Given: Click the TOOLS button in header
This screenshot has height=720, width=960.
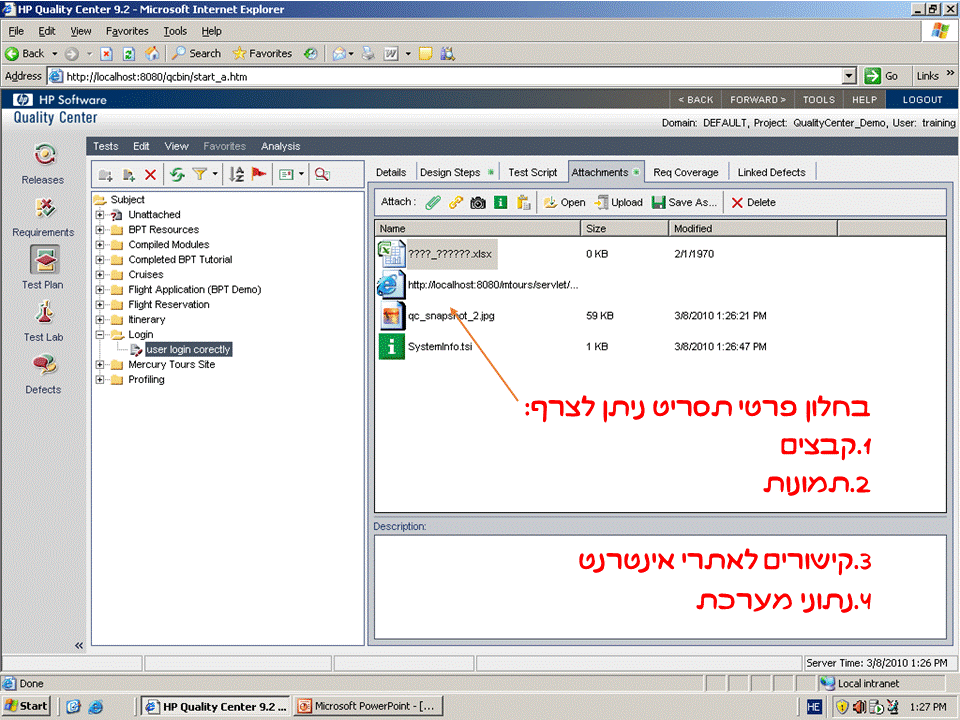Looking at the screenshot, I should (x=819, y=100).
